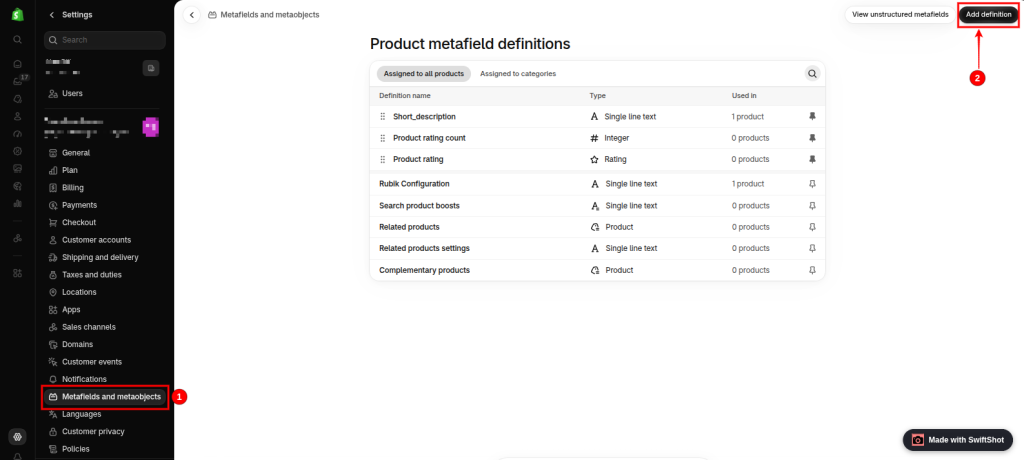This screenshot has height=460, width=1024.
Task: Click the circular back arrow button in the header
Action: point(191,14)
